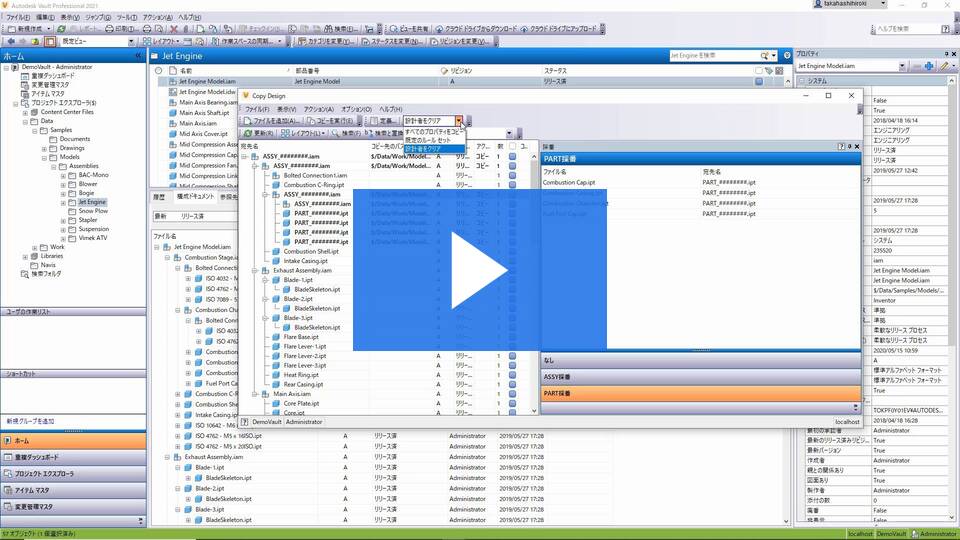Click Execute Copy (コピーを実行) in Copy Design

coord(330,121)
